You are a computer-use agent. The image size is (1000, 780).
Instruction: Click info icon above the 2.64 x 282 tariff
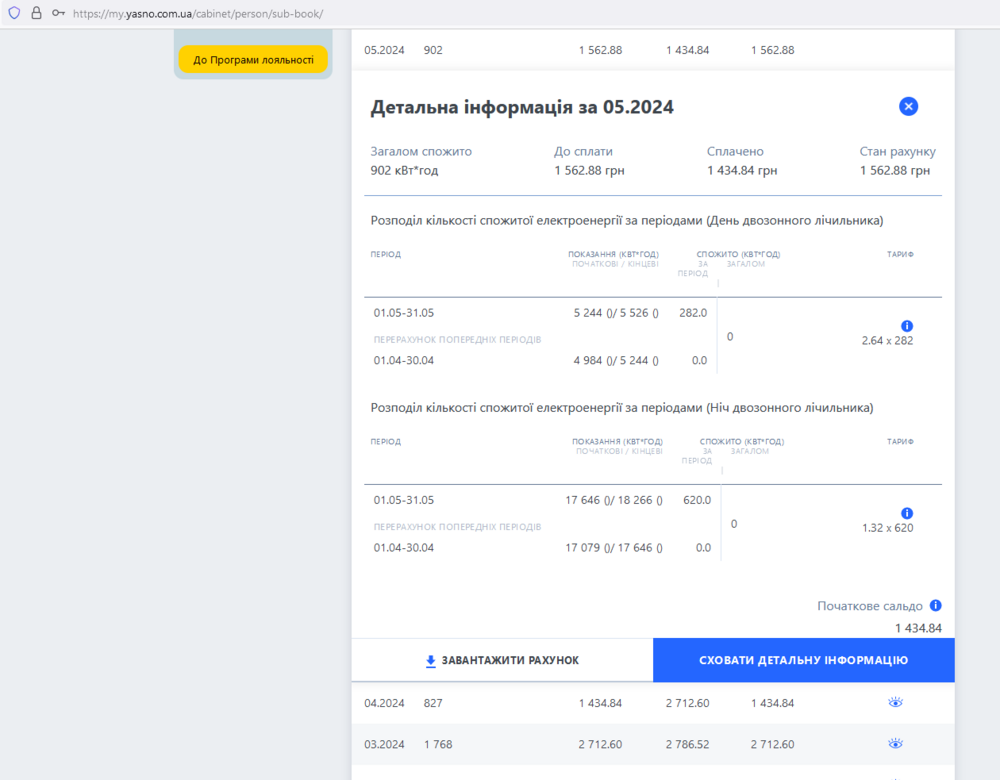[x=907, y=326]
